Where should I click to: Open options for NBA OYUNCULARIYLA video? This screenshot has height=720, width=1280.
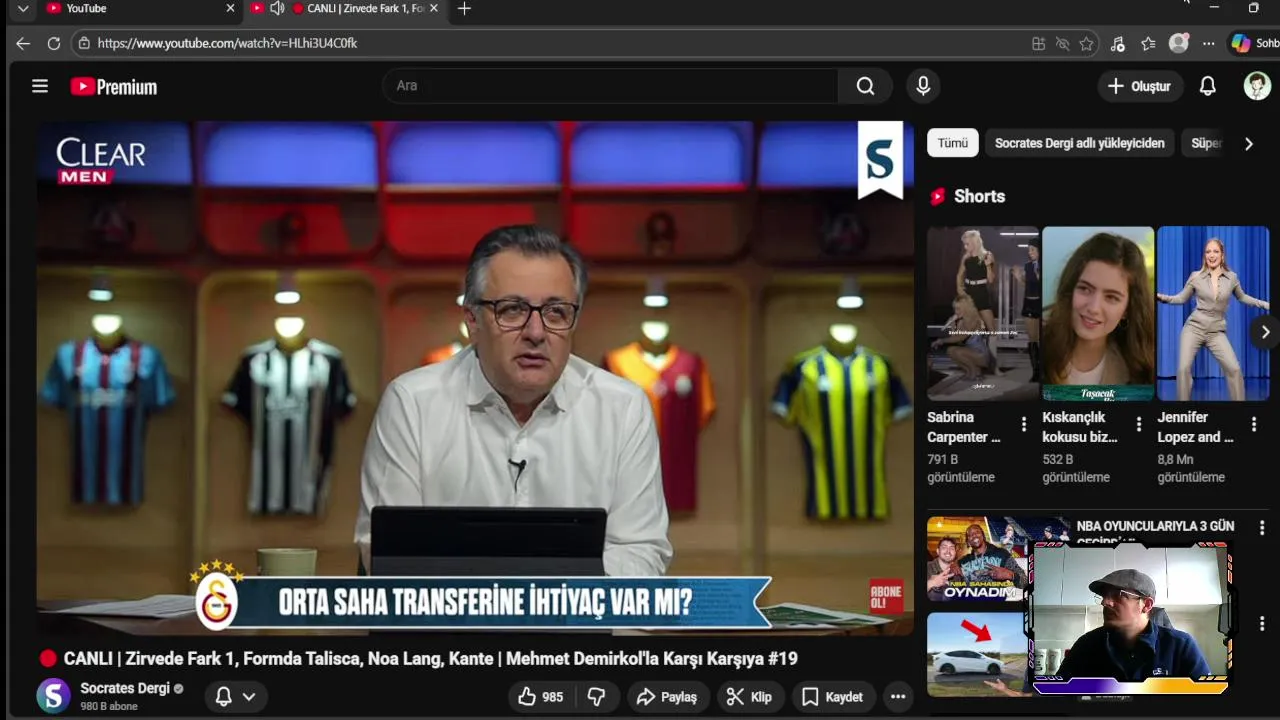coord(1262,527)
